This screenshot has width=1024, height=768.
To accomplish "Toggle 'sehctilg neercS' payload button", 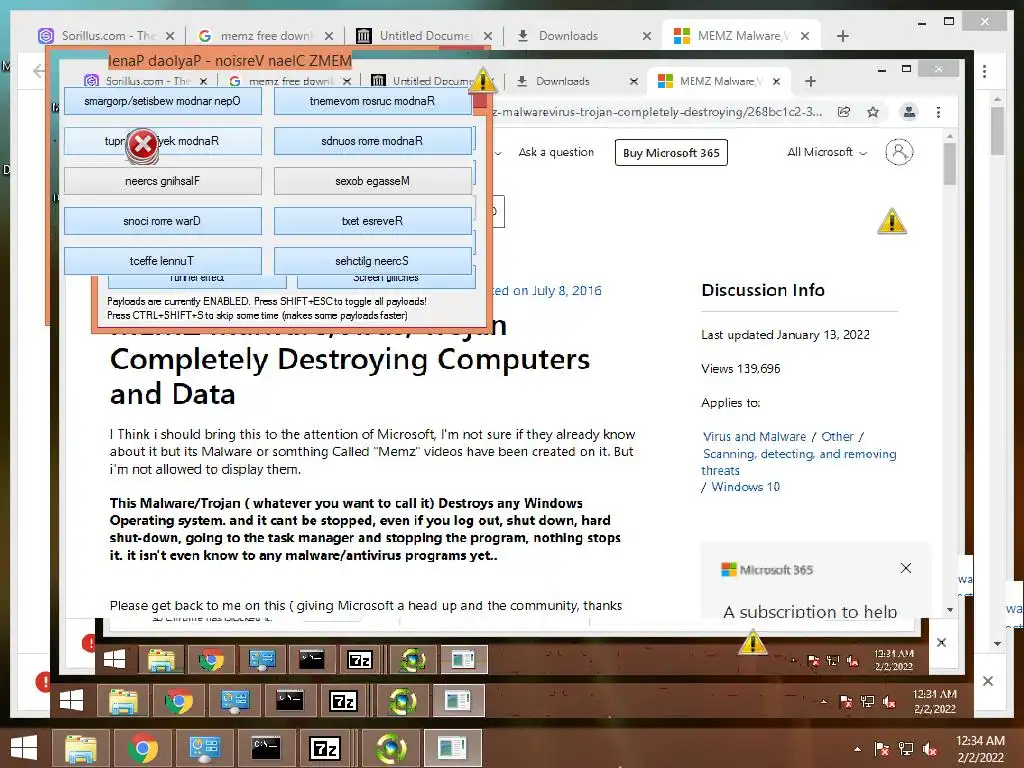I will [x=372, y=261].
